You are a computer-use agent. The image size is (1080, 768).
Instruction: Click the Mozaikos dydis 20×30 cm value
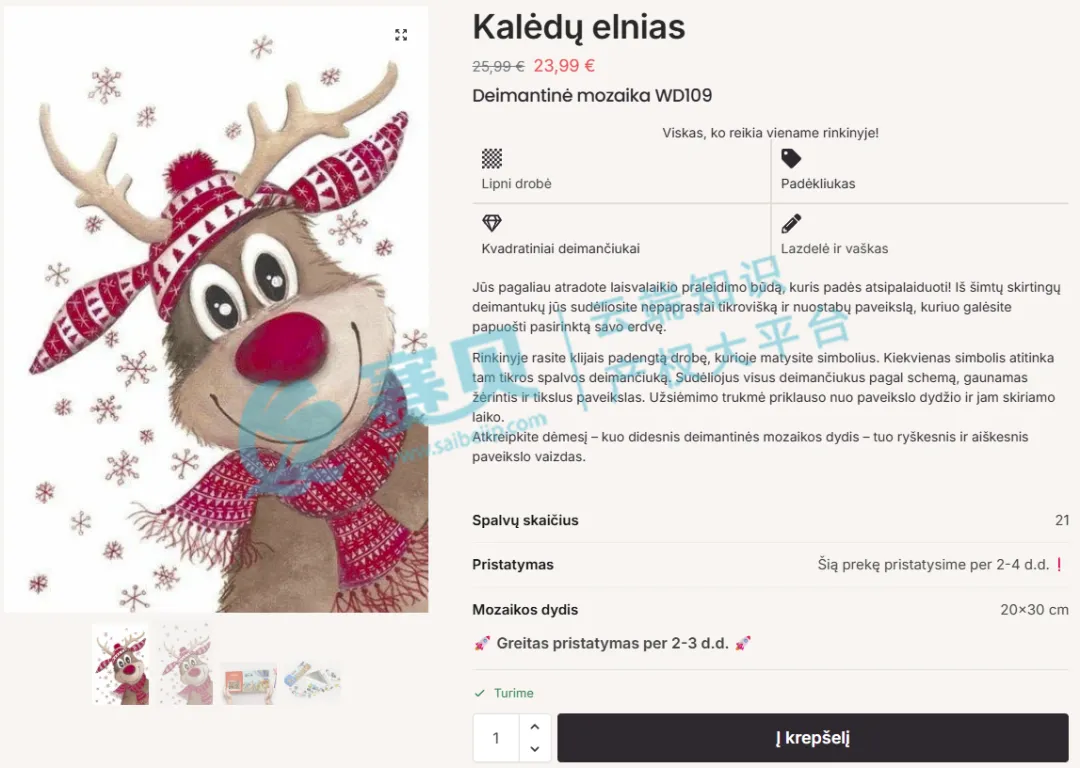[1034, 610]
